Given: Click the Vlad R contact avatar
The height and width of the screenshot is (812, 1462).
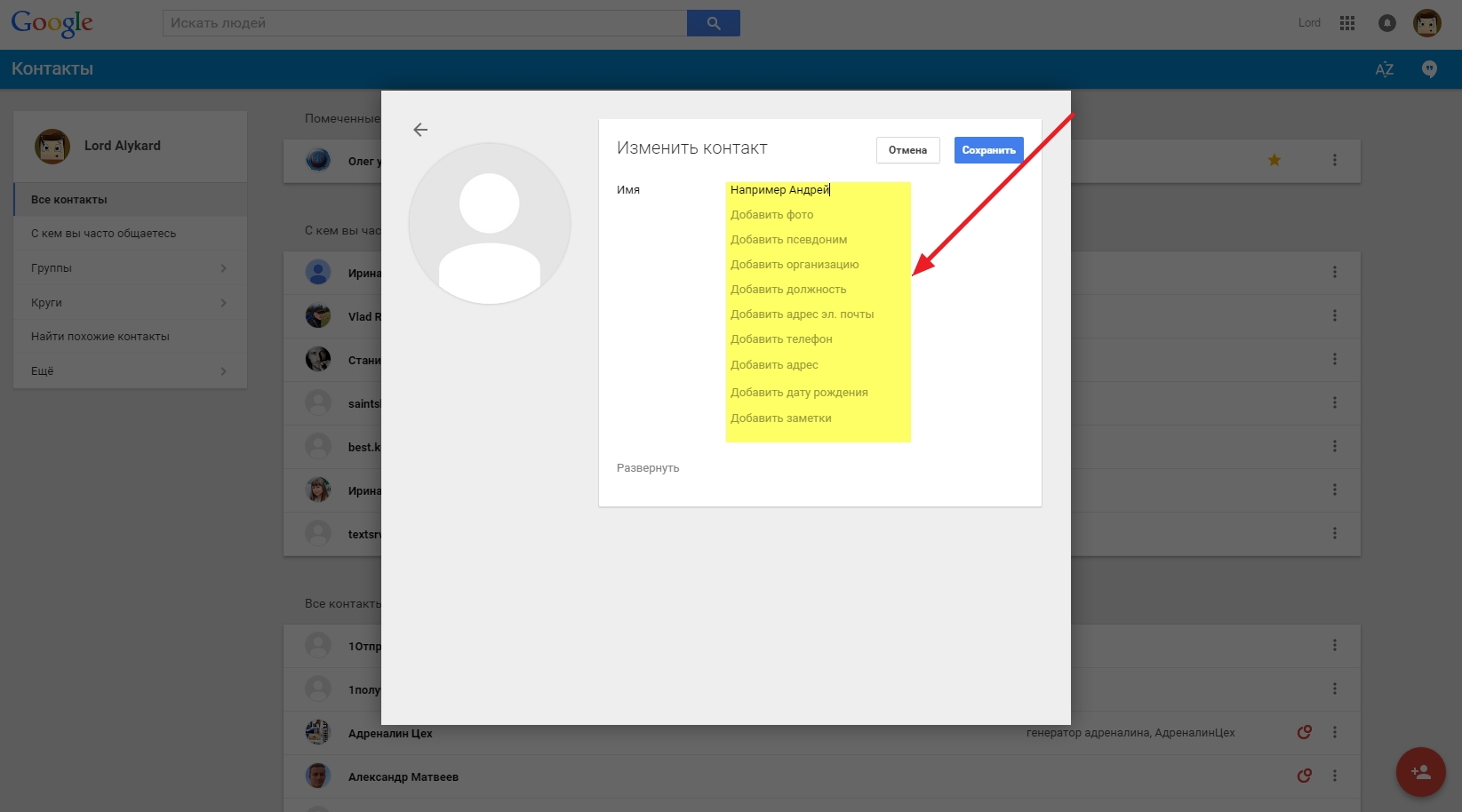Looking at the screenshot, I should coord(318,316).
